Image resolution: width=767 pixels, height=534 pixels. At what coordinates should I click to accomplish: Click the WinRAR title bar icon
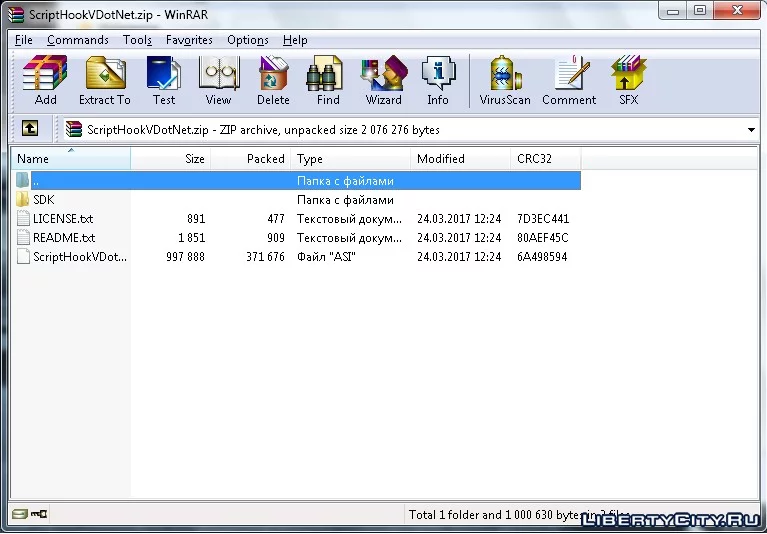[x=16, y=15]
